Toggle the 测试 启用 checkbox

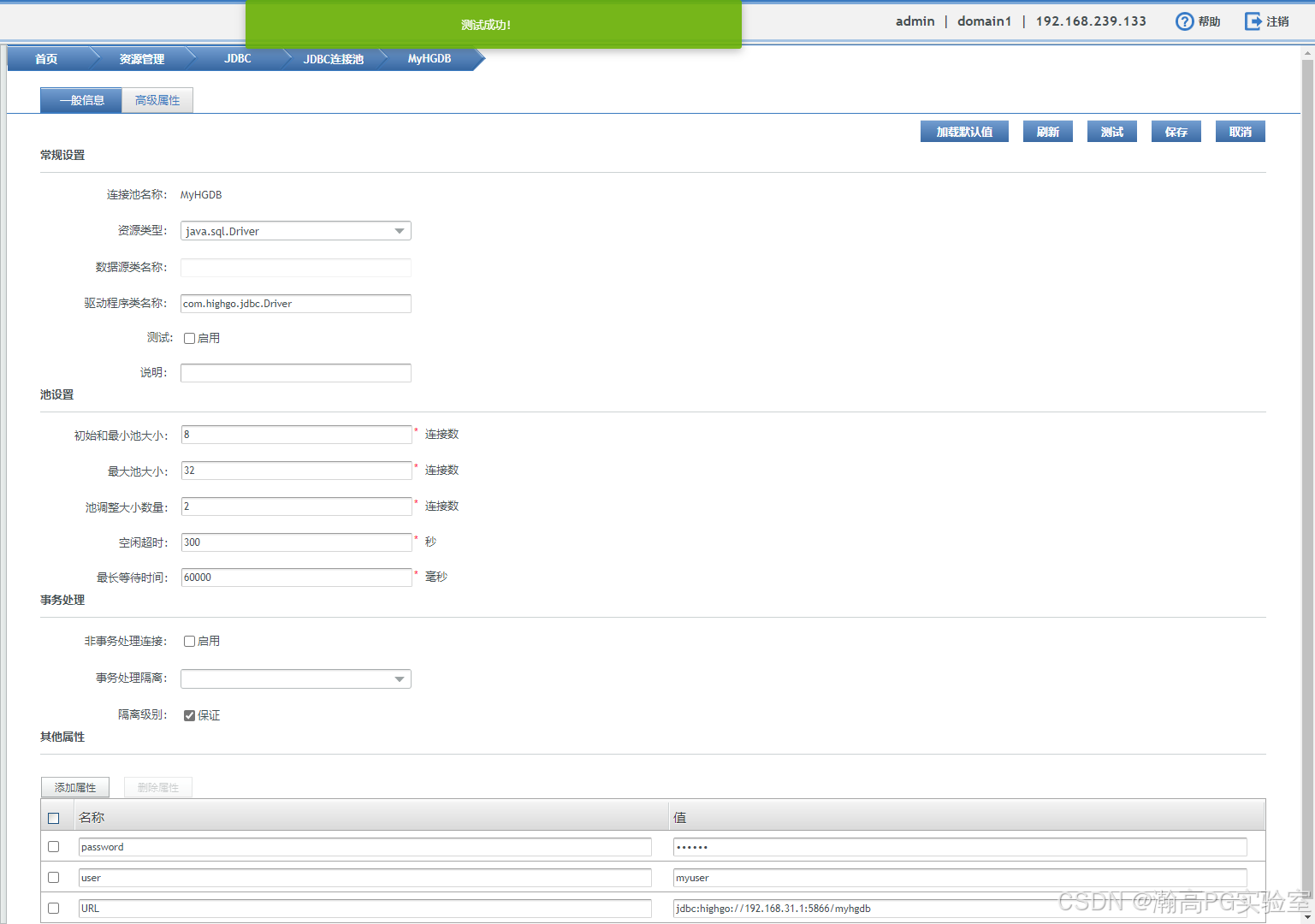click(x=189, y=338)
